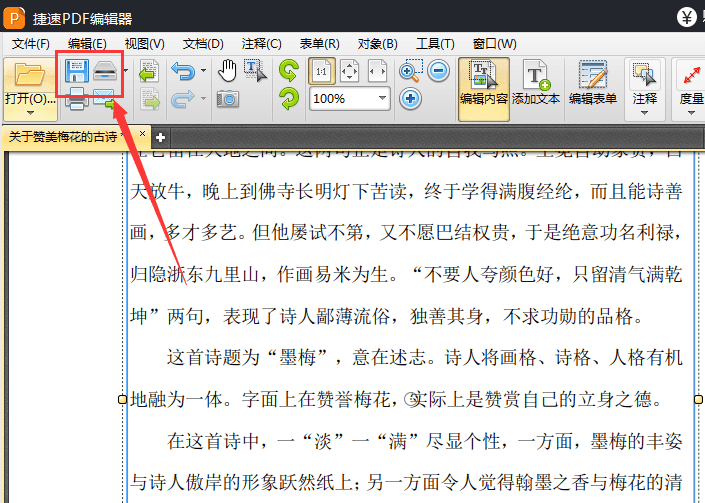Click the text line starting 在这首诗中
Screen dimensions: 705x503
425,441
